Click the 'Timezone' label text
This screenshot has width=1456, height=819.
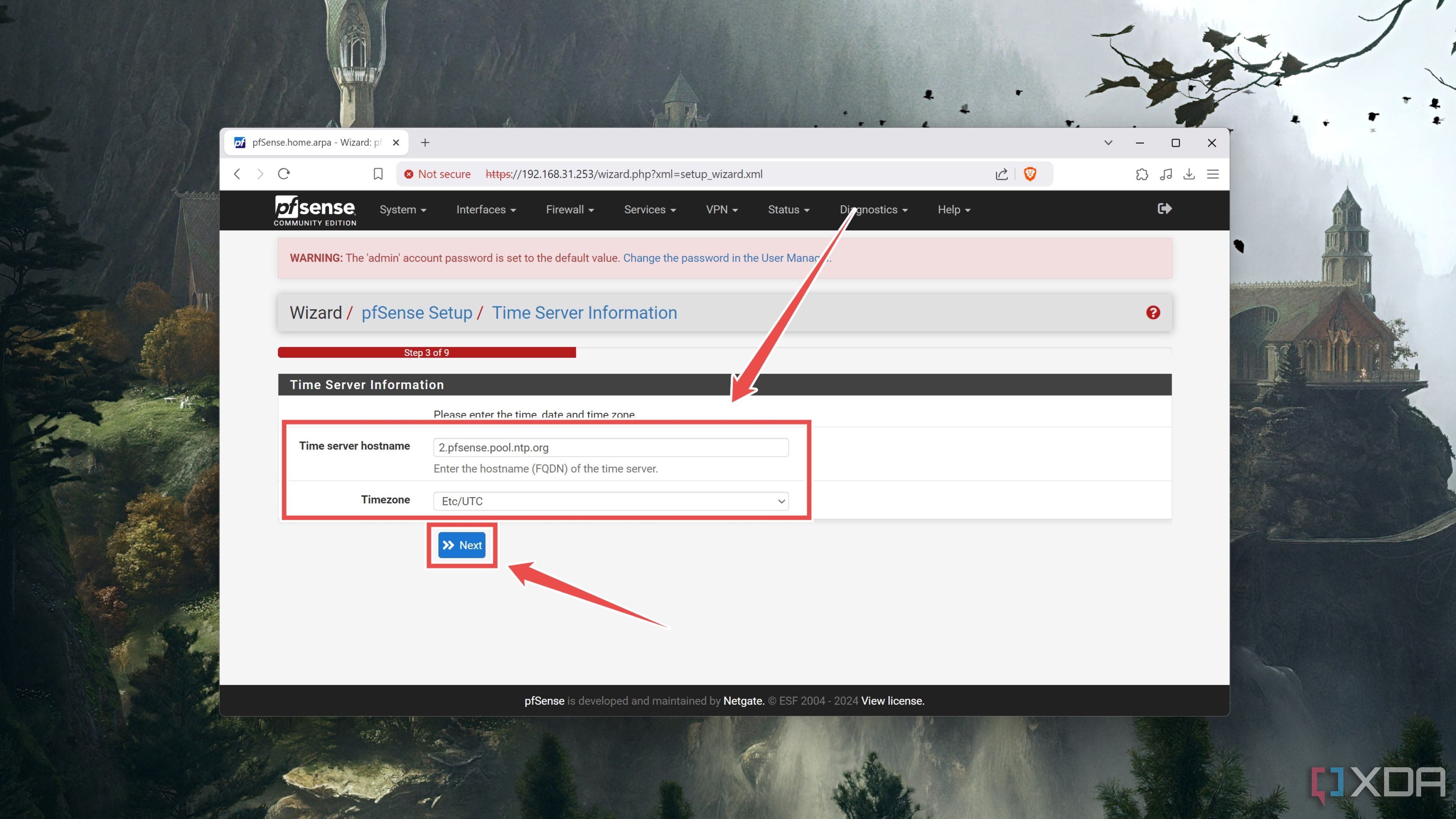[x=386, y=500]
